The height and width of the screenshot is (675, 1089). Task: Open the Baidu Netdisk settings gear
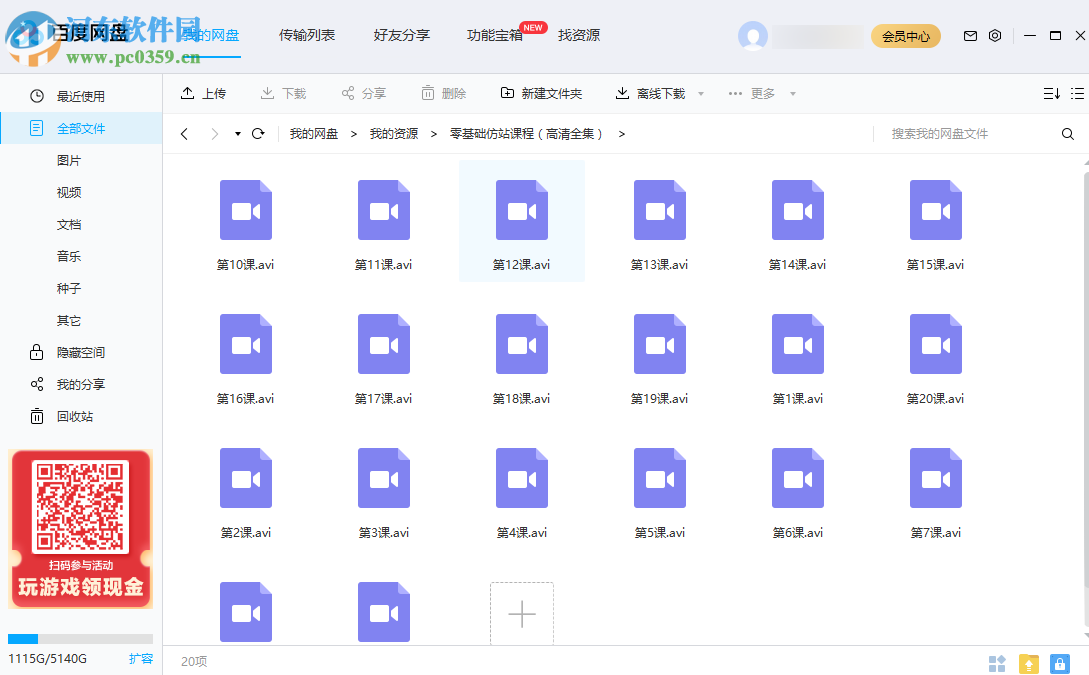coord(994,35)
